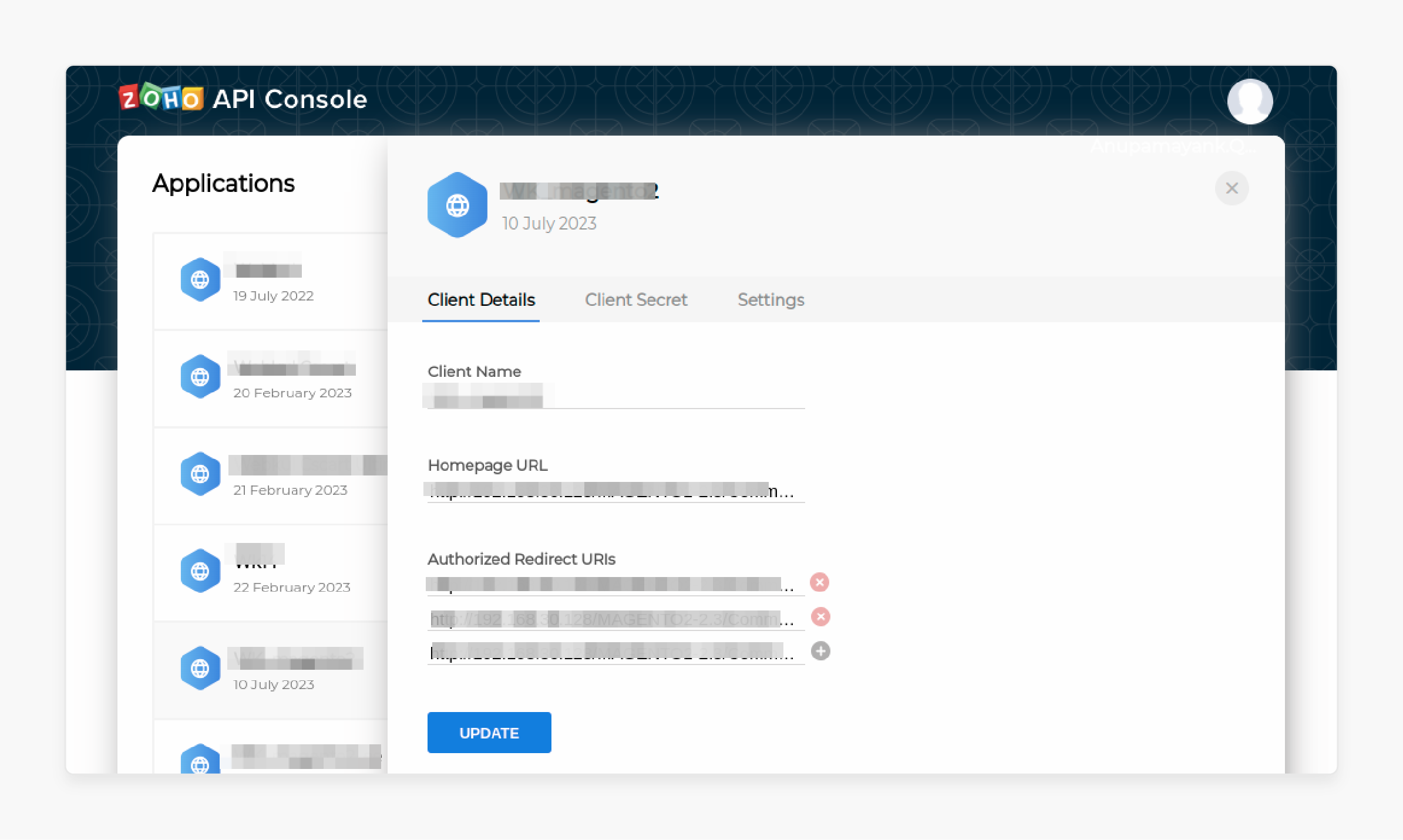Image resolution: width=1403 pixels, height=840 pixels.
Task: Switch to the Client Details tab
Action: point(481,299)
